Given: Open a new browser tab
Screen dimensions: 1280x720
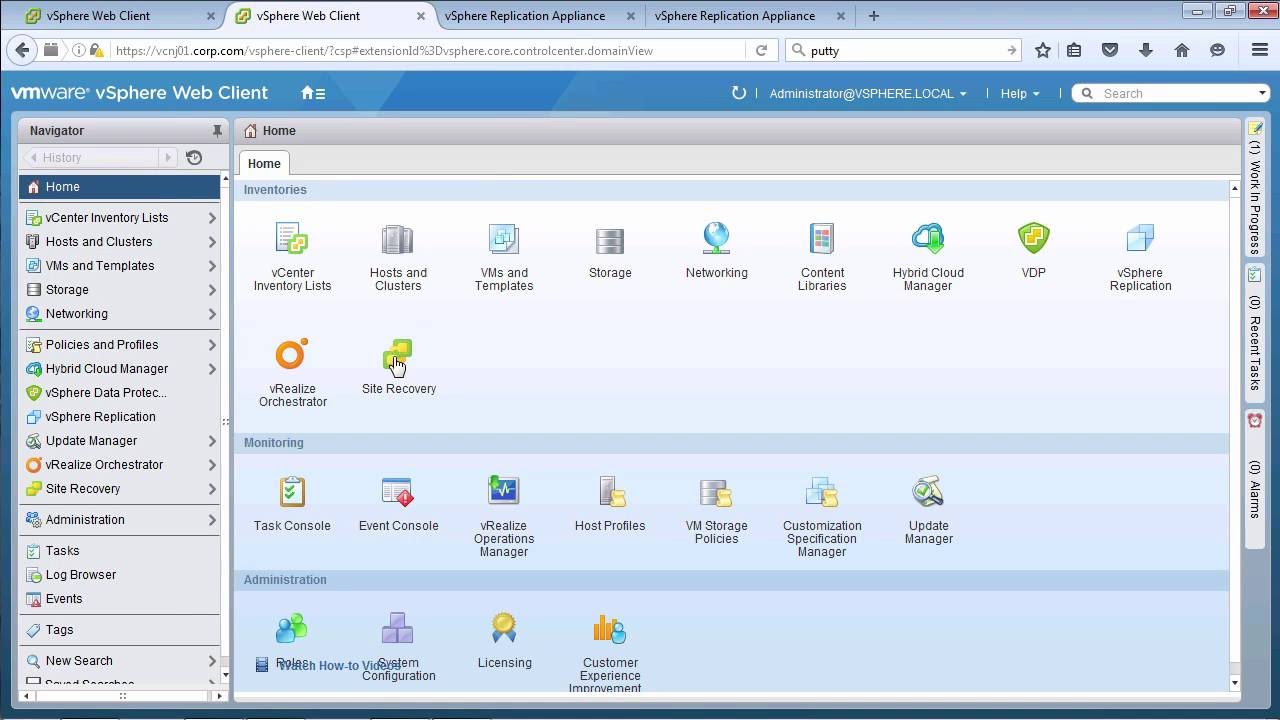Looking at the screenshot, I should [x=873, y=16].
